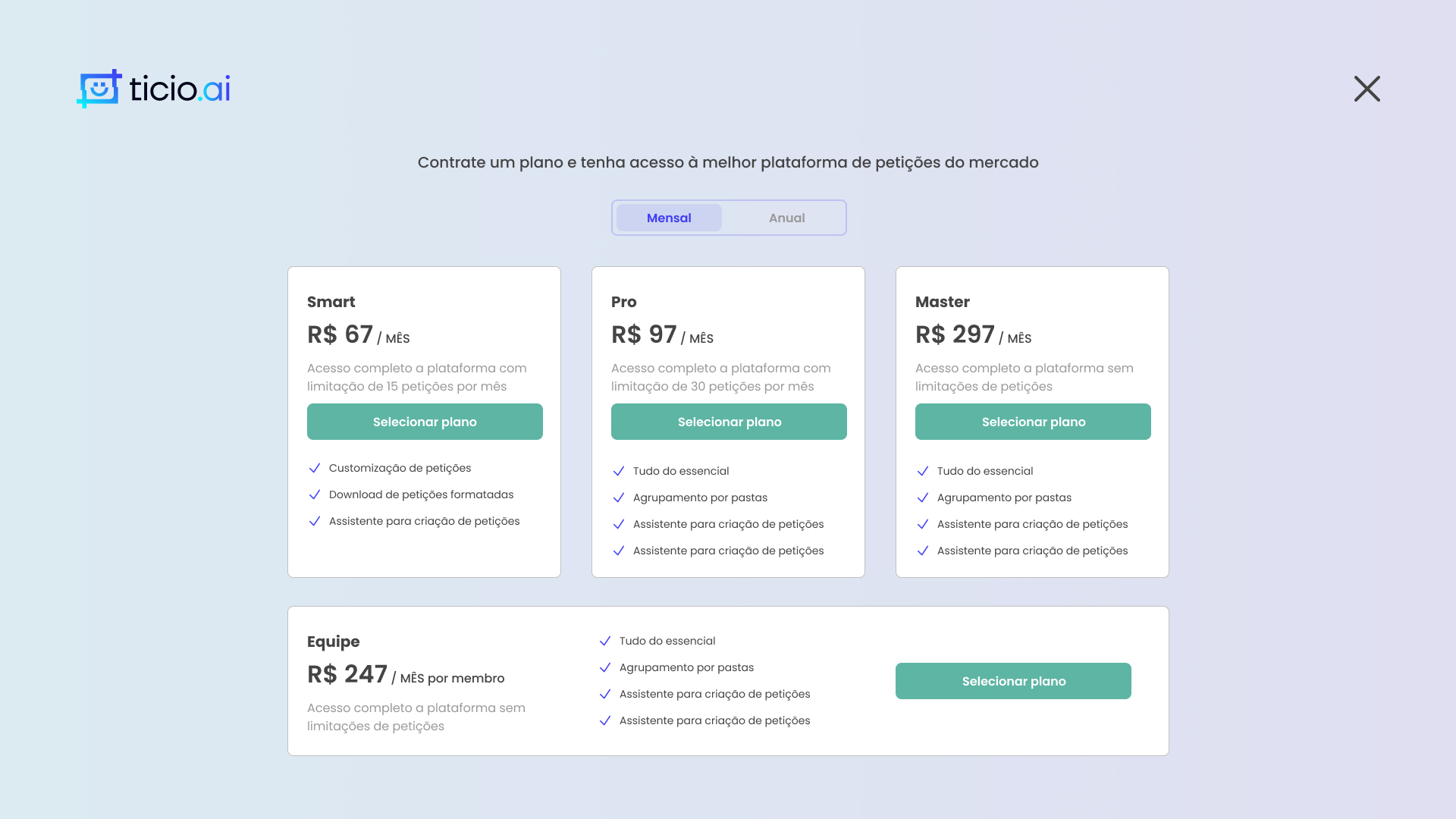Click the ticio.ai brand name text
This screenshot has width=1456, height=819.
[x=180, y=89]
